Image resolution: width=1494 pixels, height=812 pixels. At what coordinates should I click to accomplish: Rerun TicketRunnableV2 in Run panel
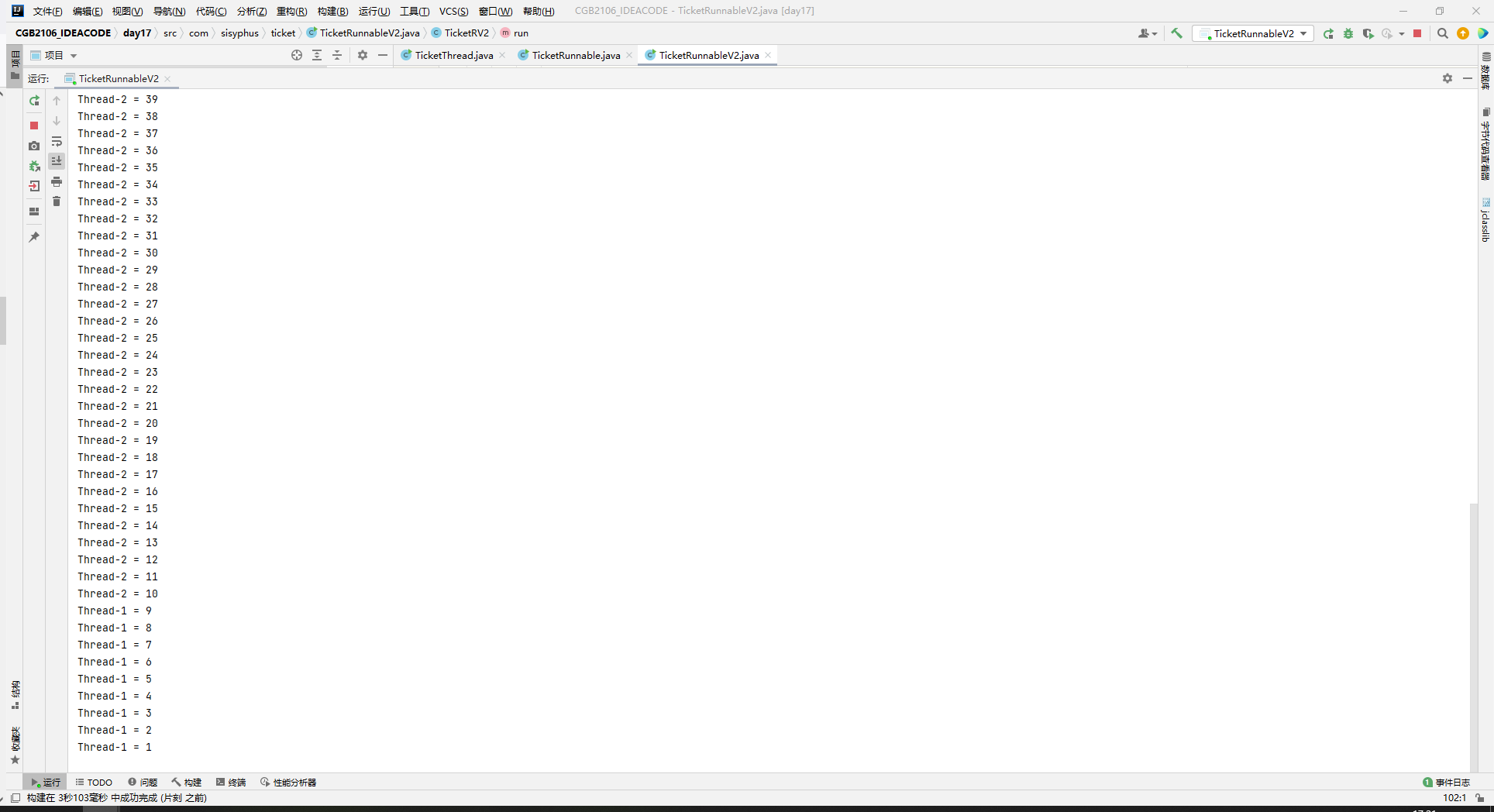pyautogui.click(x=34, y=101)
